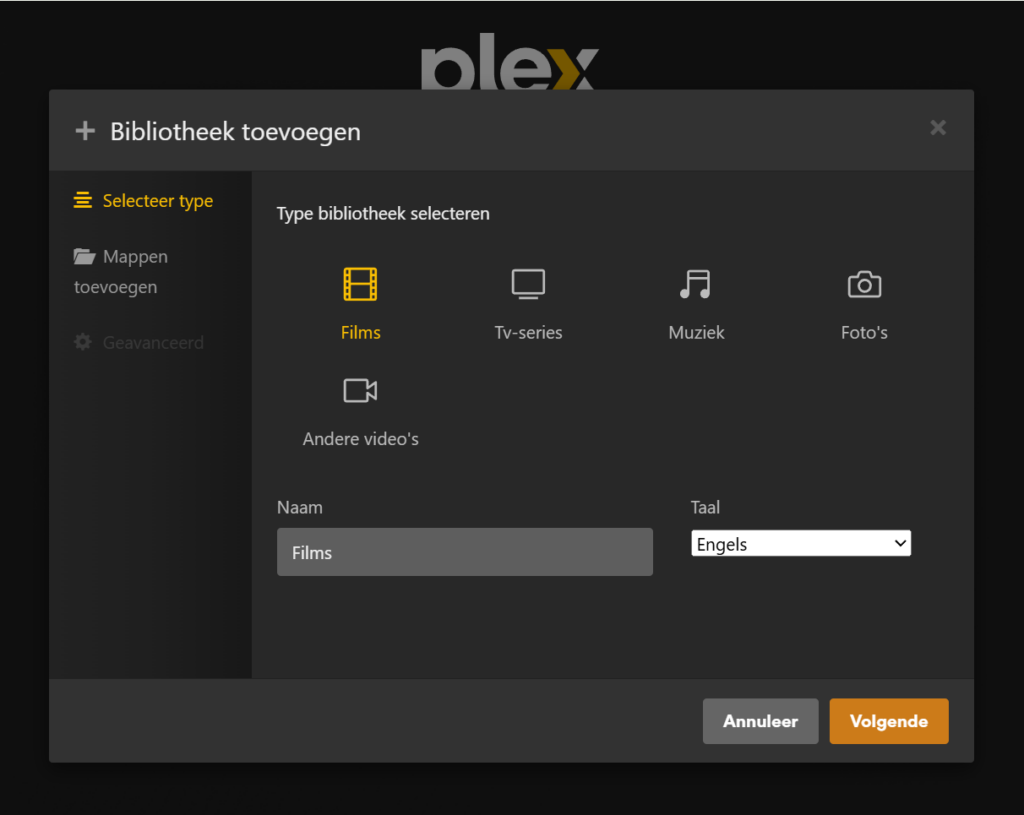Go to the Mappen toevoegen step
The height and width of the screenshot is (815, 1024).
point(135,258)
